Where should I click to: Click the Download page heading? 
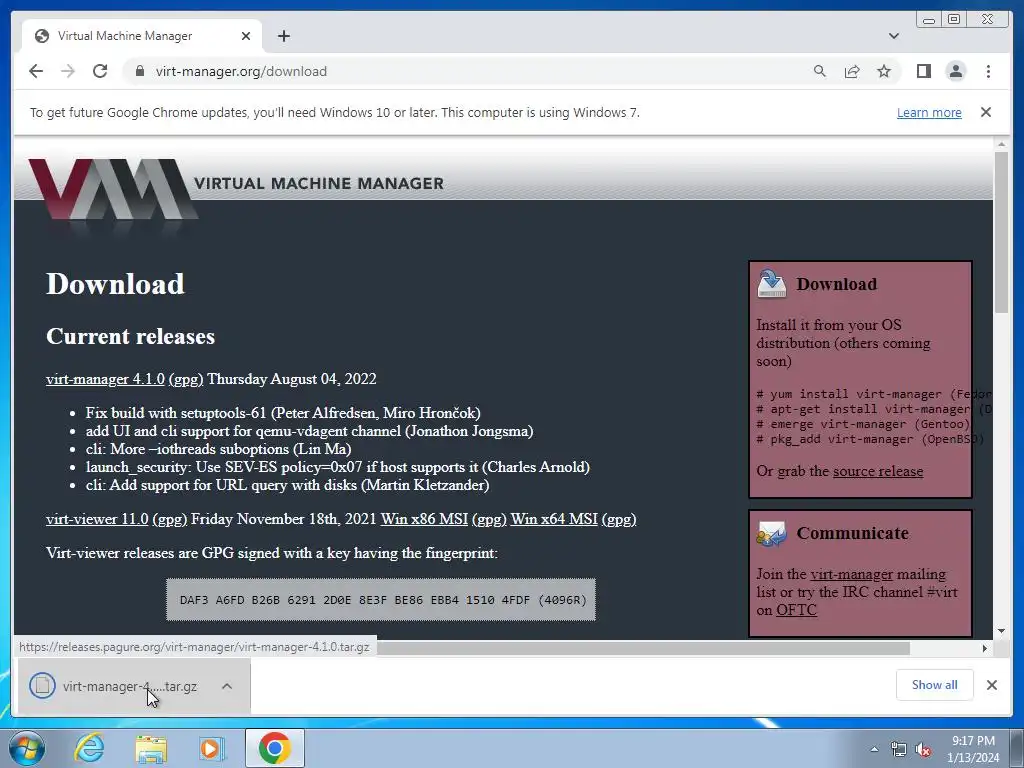[115, 284]
